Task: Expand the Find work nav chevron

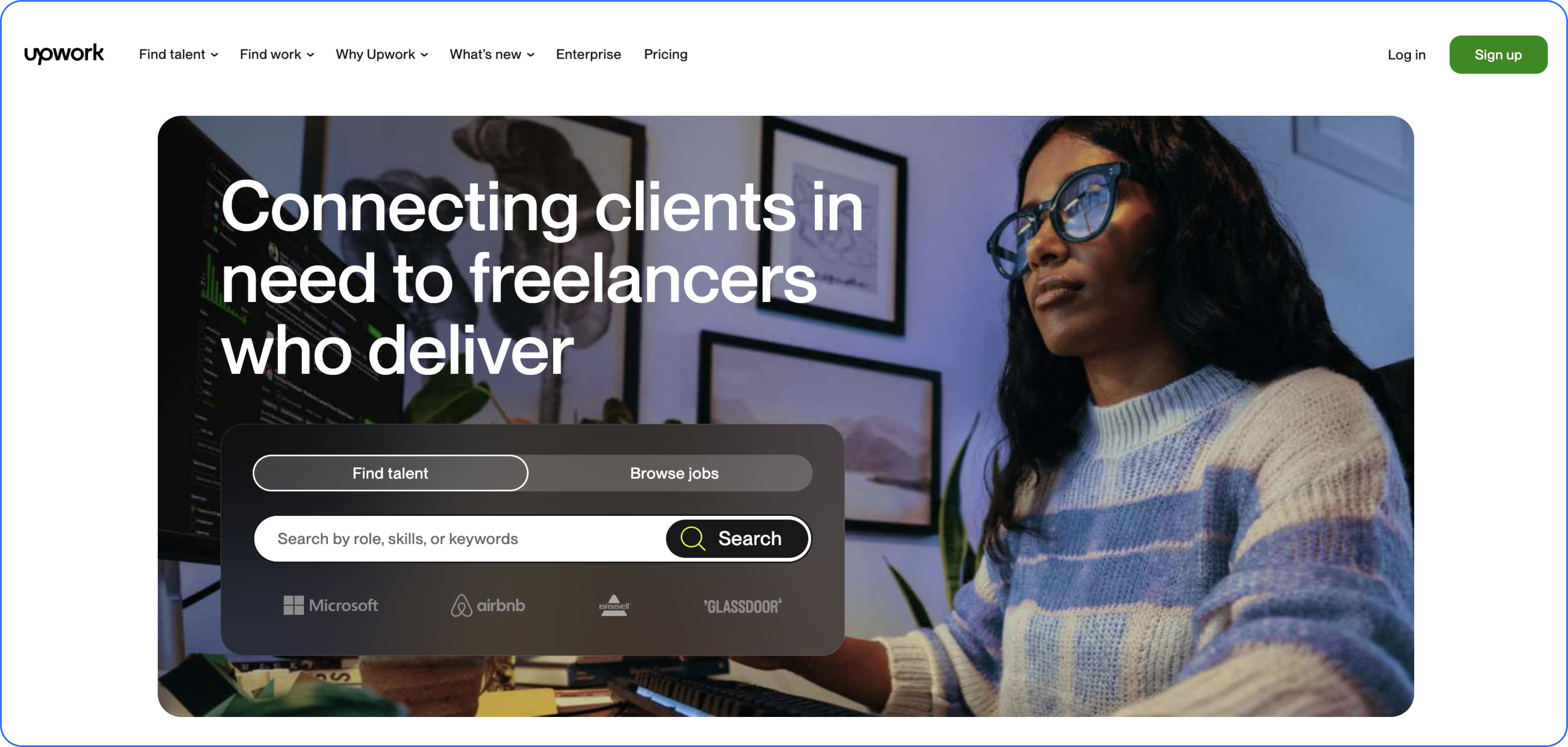Action: coord(311,55)
